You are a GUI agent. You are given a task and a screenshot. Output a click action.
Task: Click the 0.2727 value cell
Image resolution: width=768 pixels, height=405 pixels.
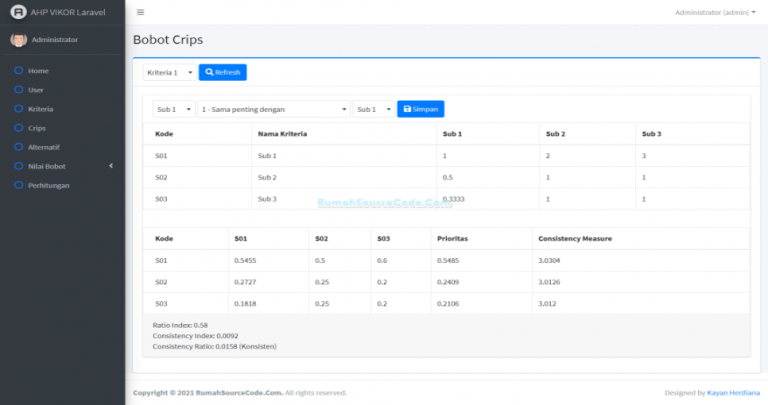click(245, 282)
